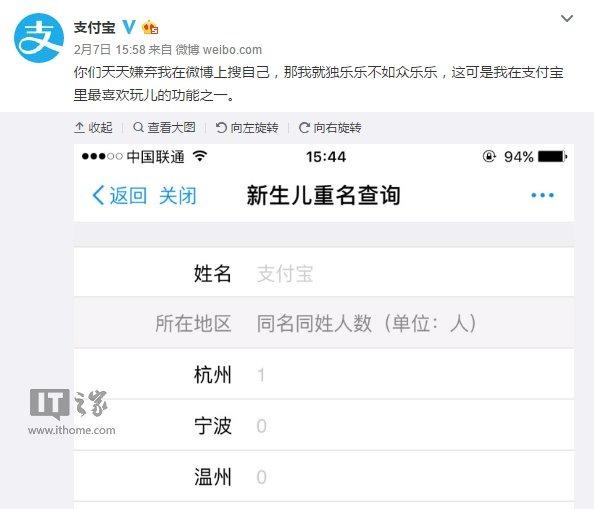The image size is (594, 509).
Task: Select the 温州 row label
Action: click(x=212, y=477)
